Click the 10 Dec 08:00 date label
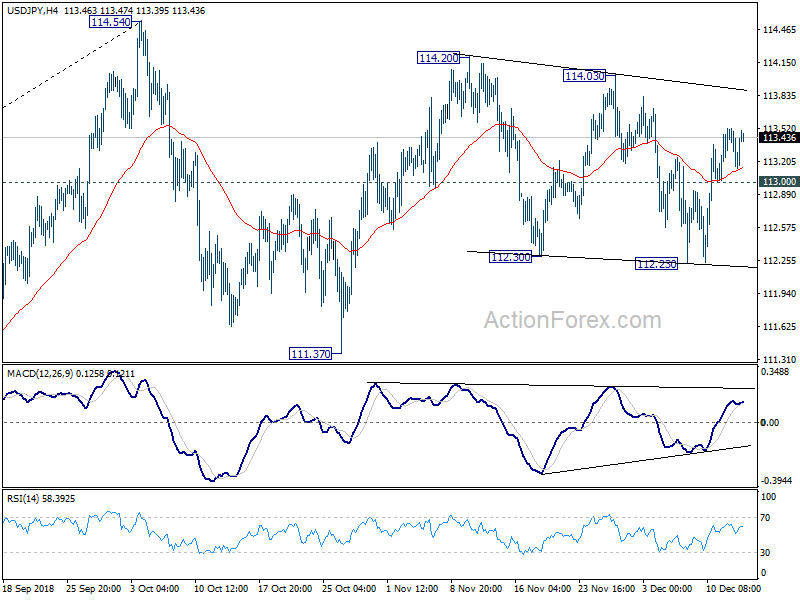 coord(733,588)
